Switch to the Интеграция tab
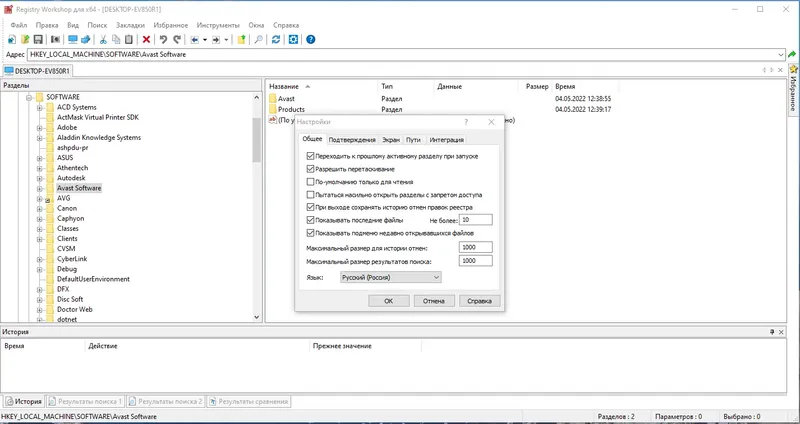 click(x=446, y=140)
